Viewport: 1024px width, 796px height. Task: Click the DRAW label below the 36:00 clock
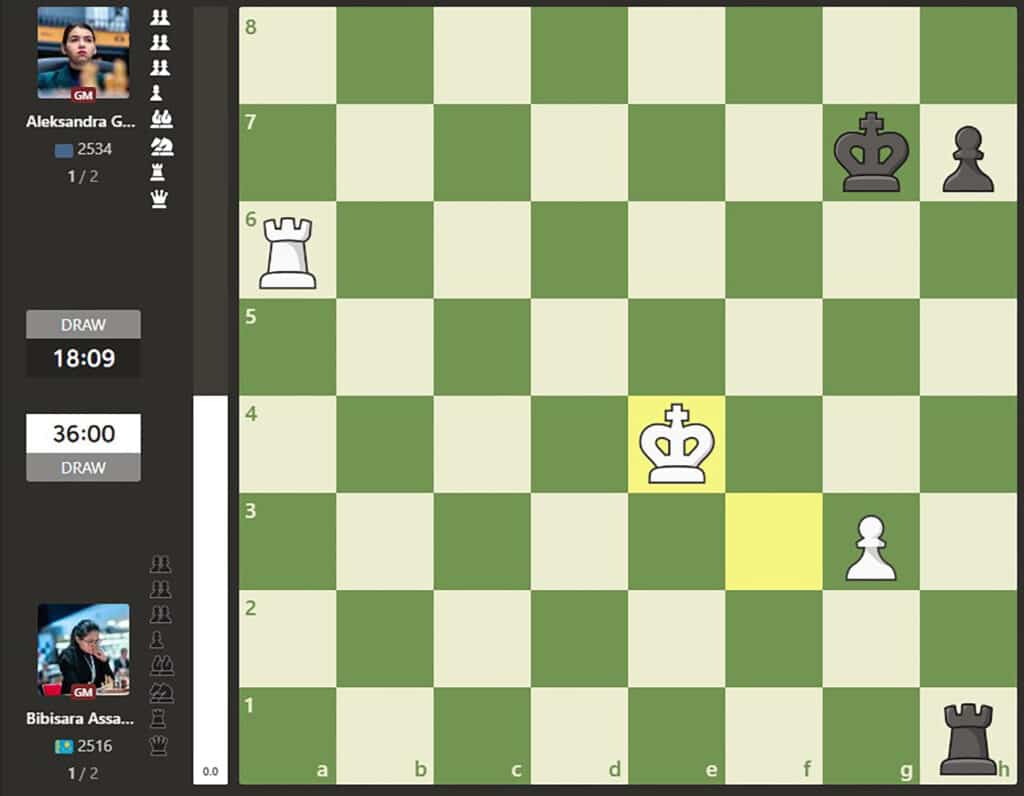click(x=83, y=468)
